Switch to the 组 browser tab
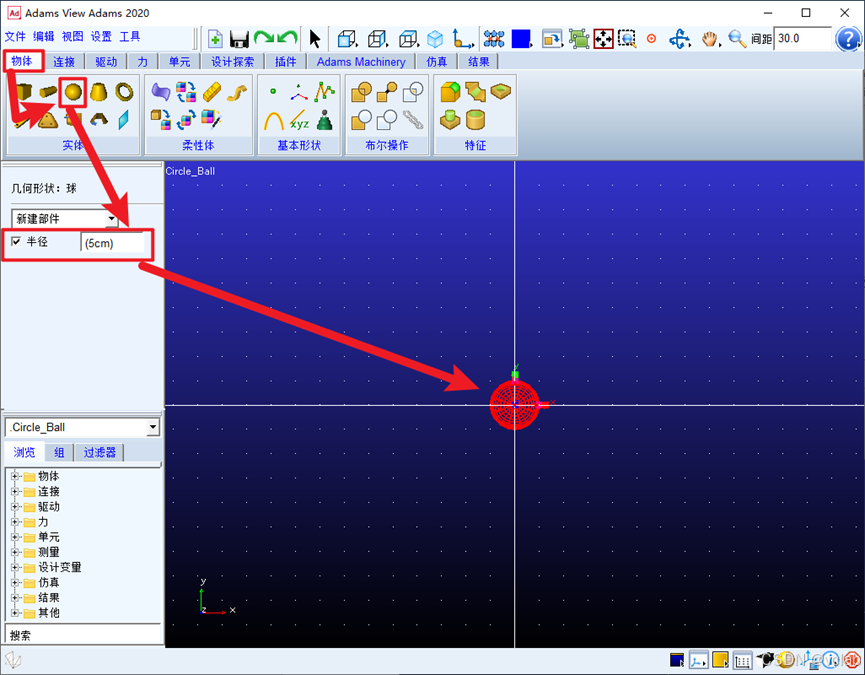The image size is (865, 675). (x=59, y=453)
